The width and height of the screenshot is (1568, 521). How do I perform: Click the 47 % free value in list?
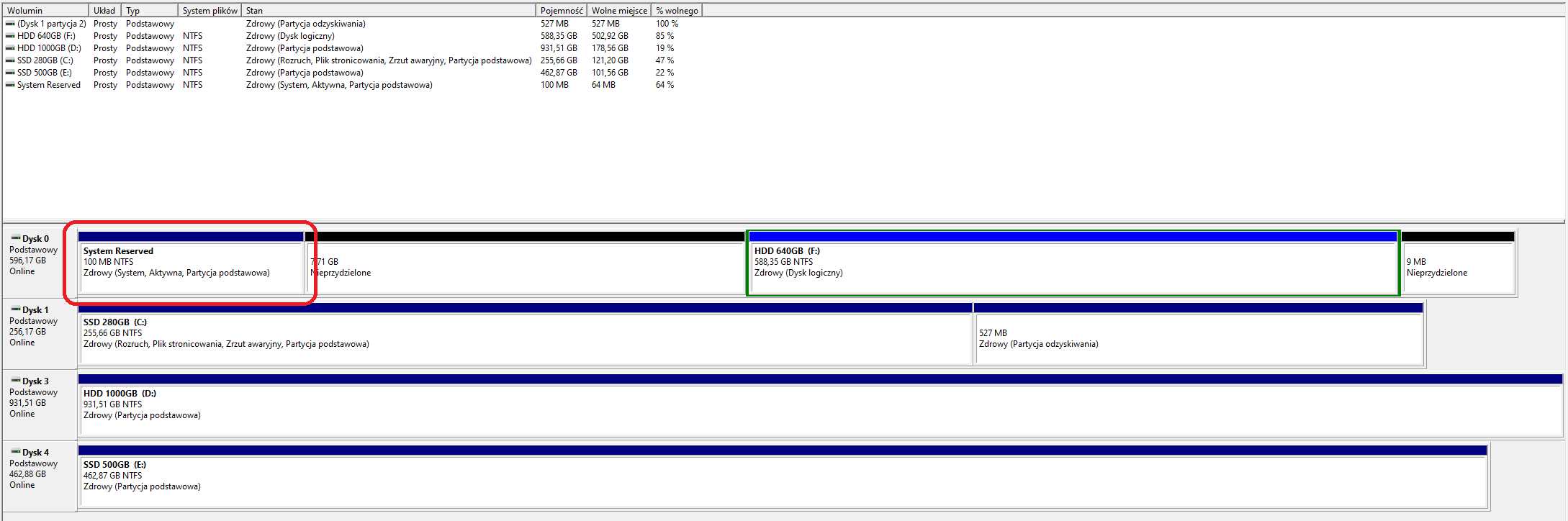(x=664, y=60)
